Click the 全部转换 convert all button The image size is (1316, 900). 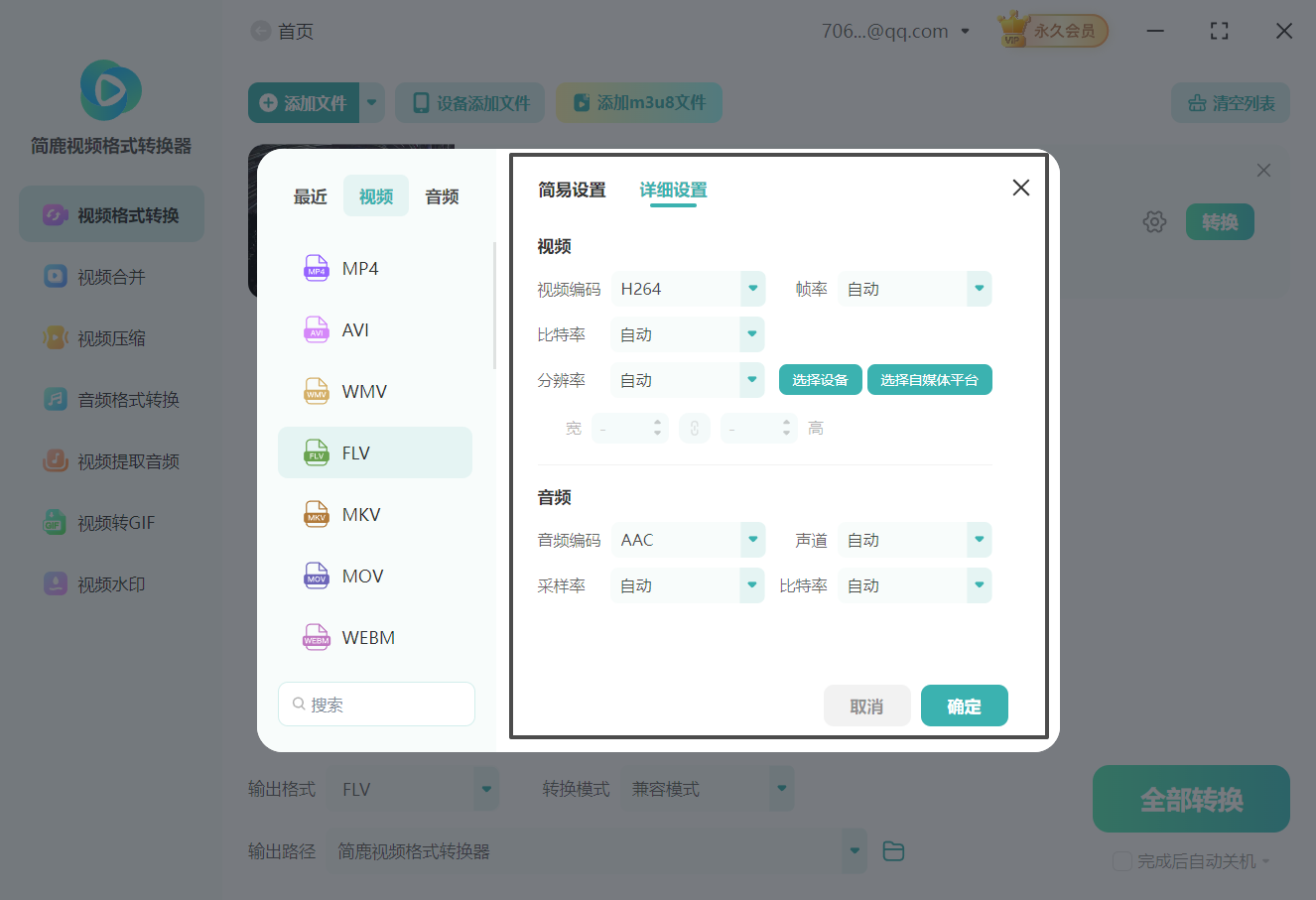pos(1190,798)
